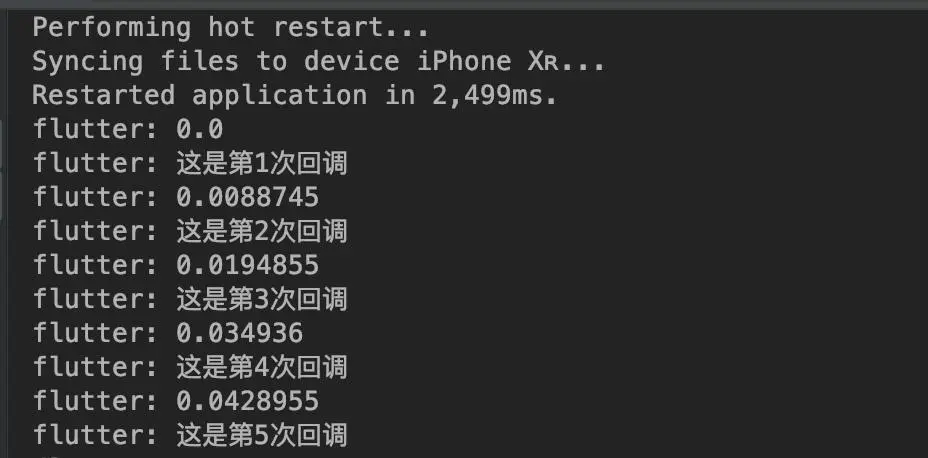Click the '这是第5次回调' log line
The width and height of the screenshot is (928, 458).
pos(190,435)
